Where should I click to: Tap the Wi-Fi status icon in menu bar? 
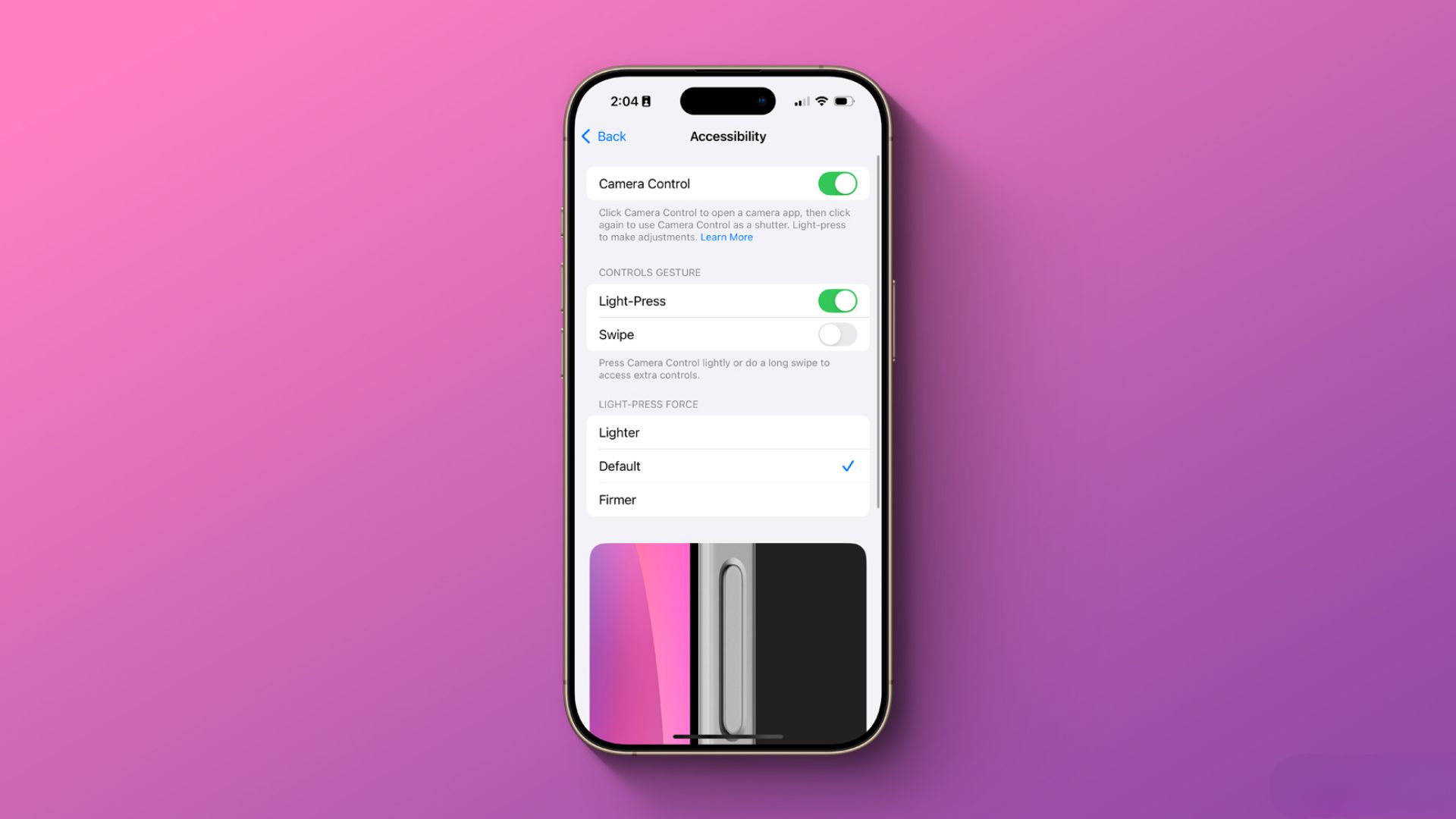point(819,100)
